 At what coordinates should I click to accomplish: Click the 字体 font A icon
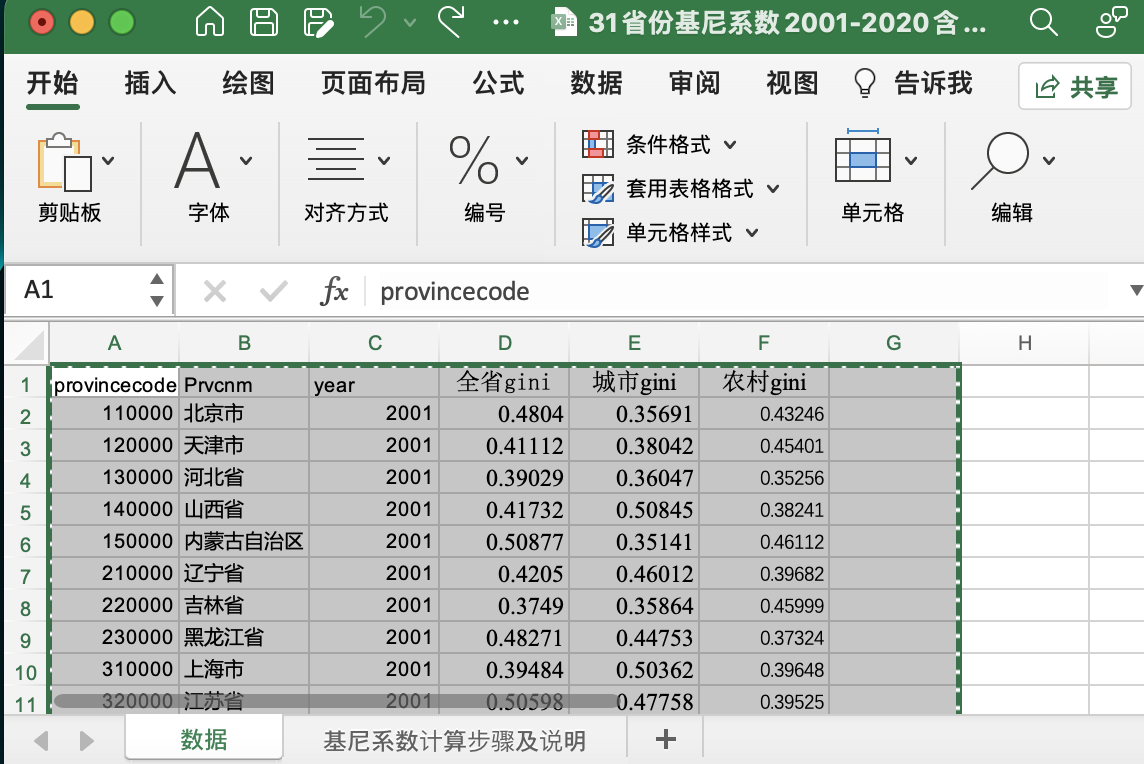(197, 161)
